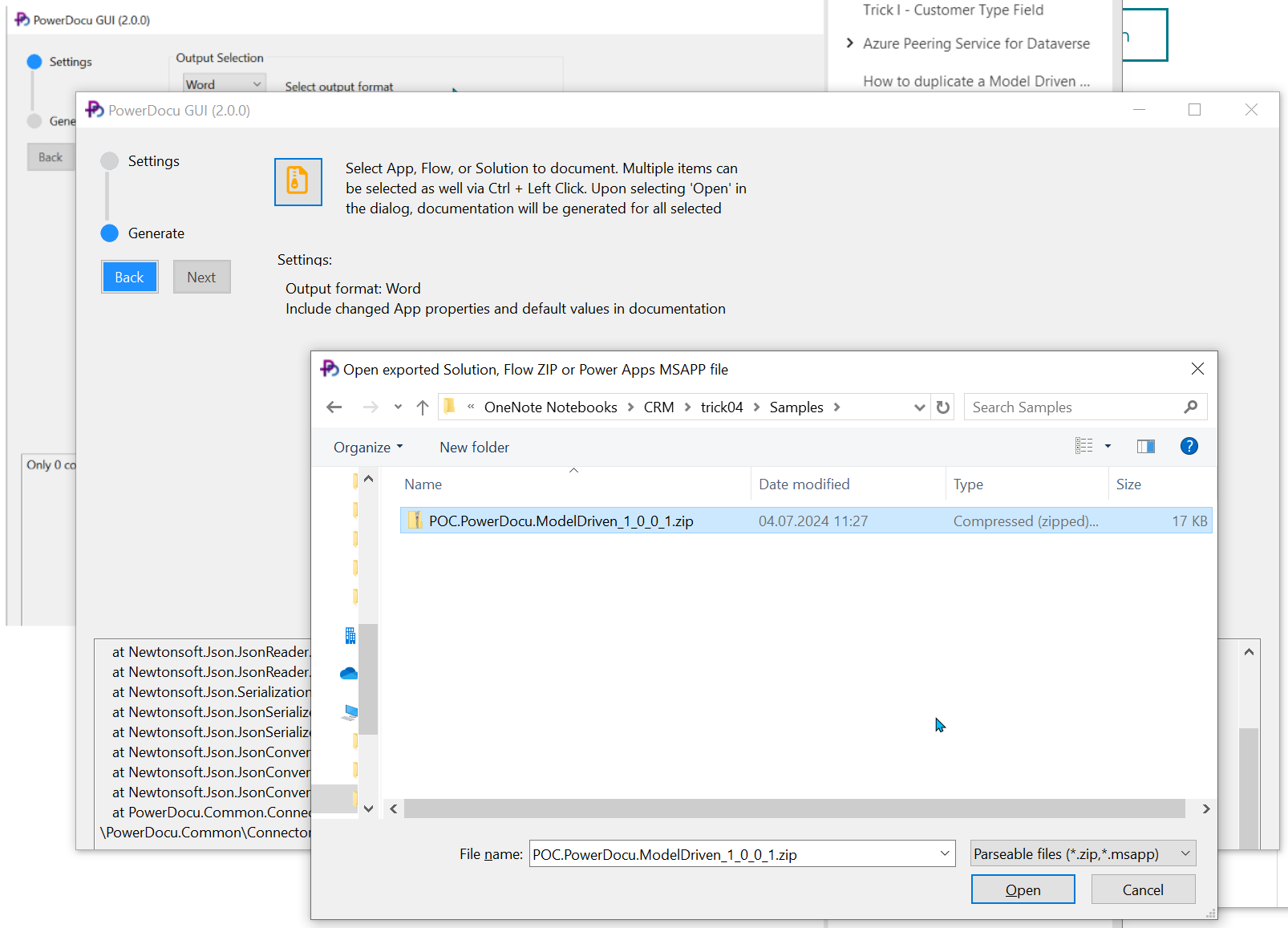Viewport: 1288px width, 928px height.
Task: Click the OneNote Notebooks breadcrumb
Action: pyautogui.click(x=550, y=407)
